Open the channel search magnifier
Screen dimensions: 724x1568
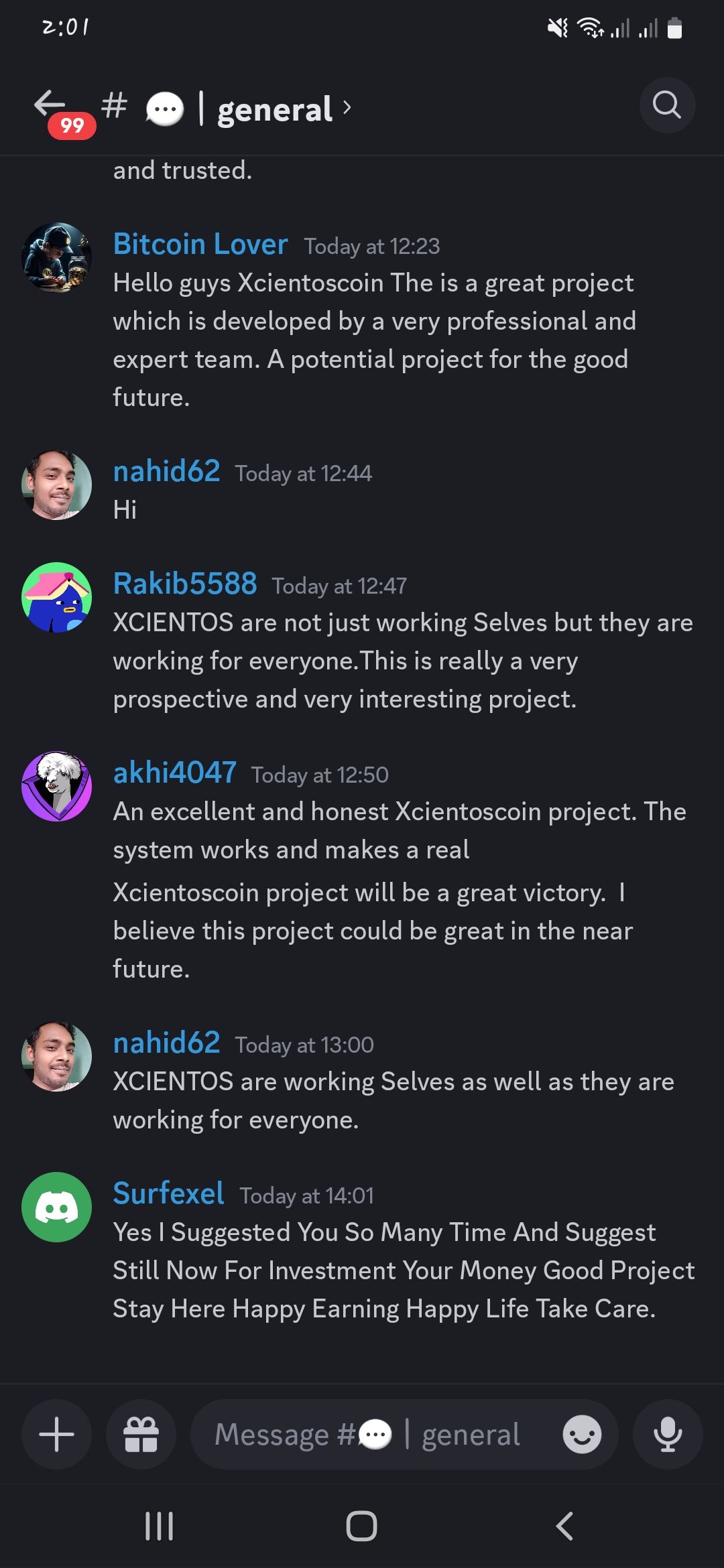tap(667, 105)
